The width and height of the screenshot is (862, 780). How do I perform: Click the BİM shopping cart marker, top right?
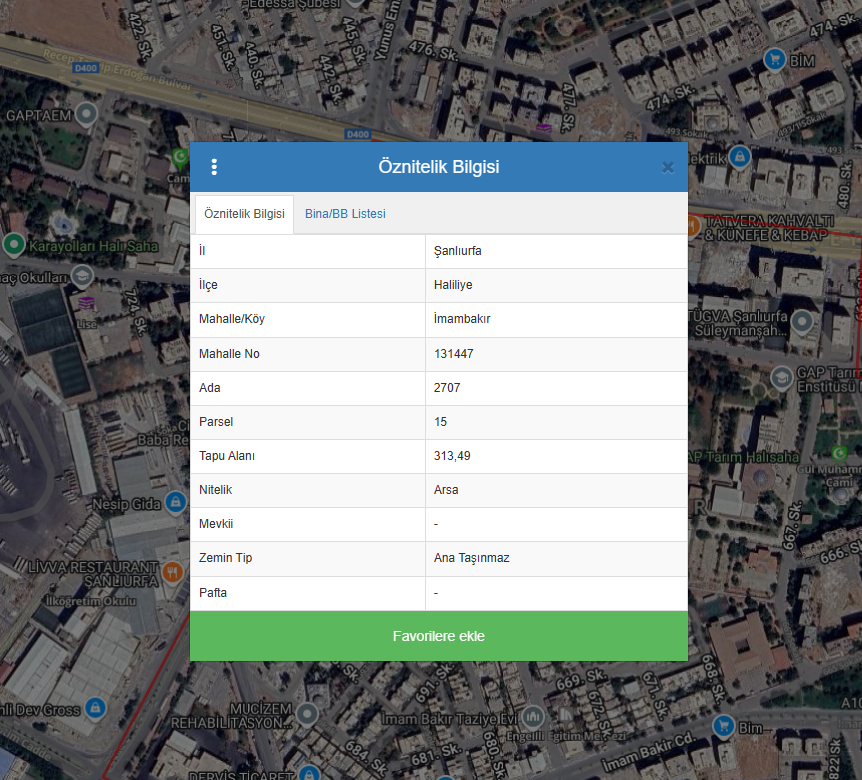click(773, 60)
